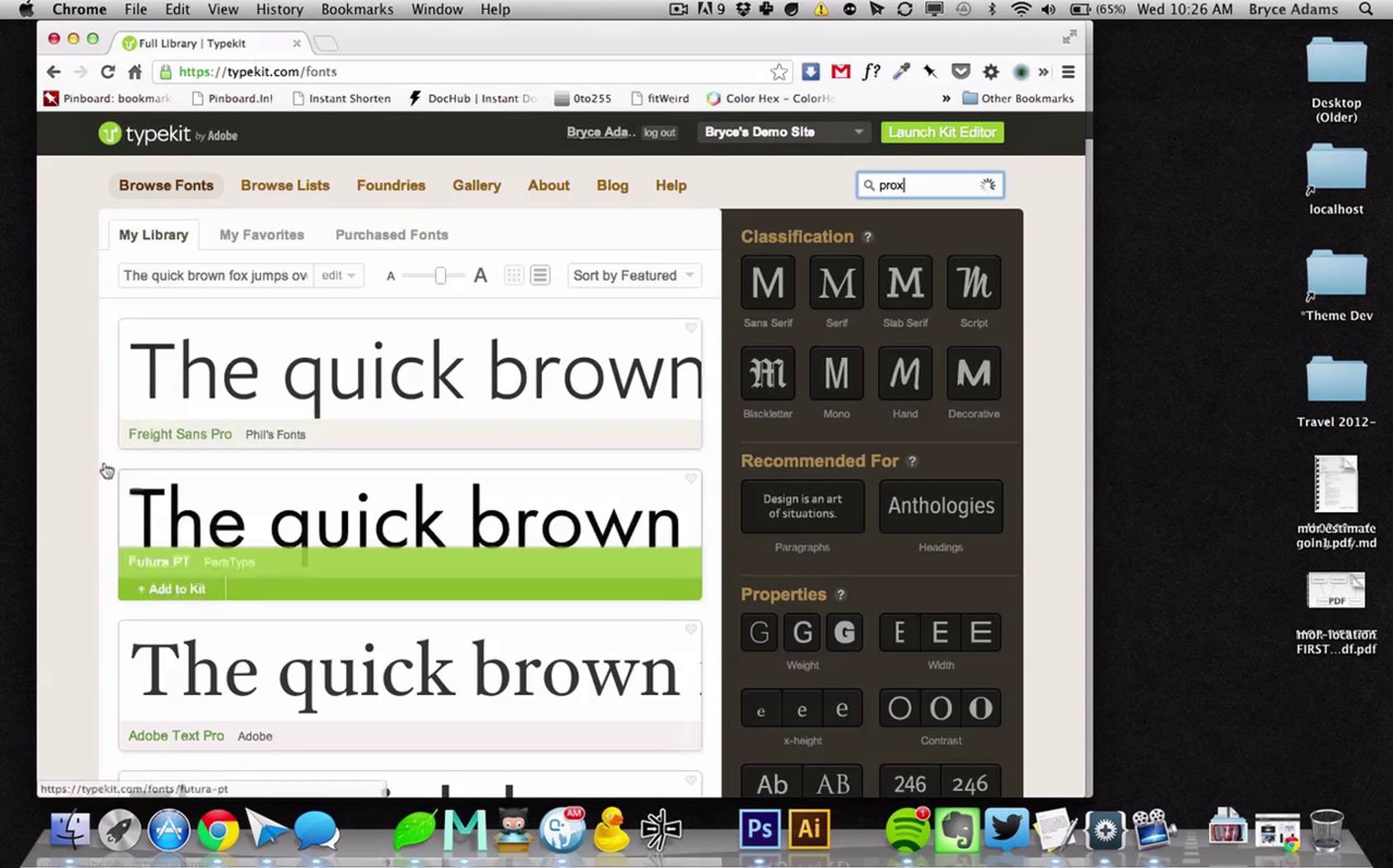
Task: Open Sort by Featured dropdown
Action: tap(634, 275)
